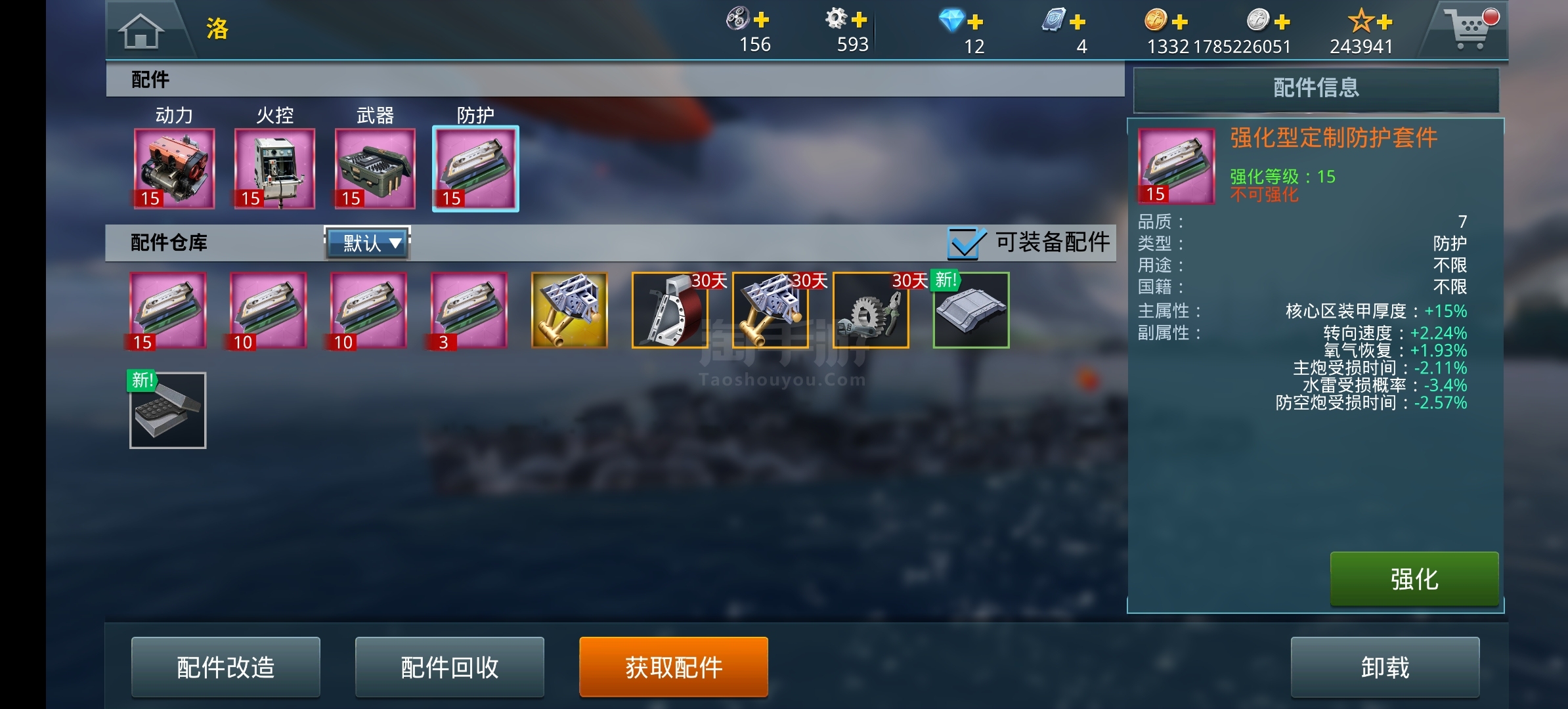Open 配件回收 part recycling
This screenshot has width=1568, height=709.
(450, 667)
